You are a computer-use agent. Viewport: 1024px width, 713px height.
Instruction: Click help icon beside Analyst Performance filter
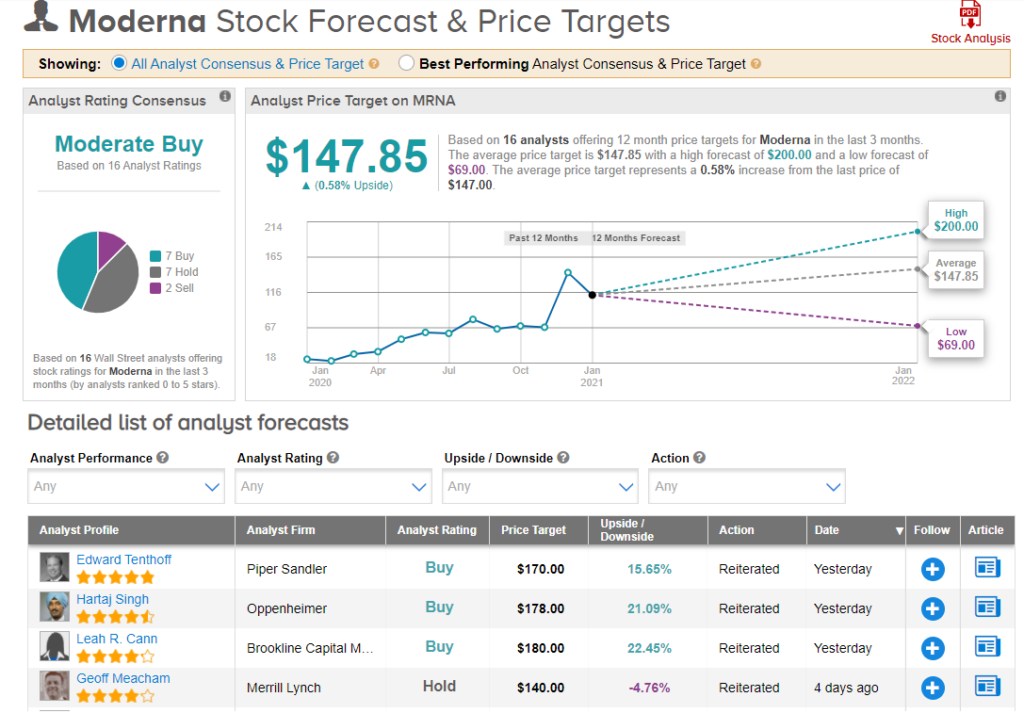pyautogui.click(x=163, y=458)
